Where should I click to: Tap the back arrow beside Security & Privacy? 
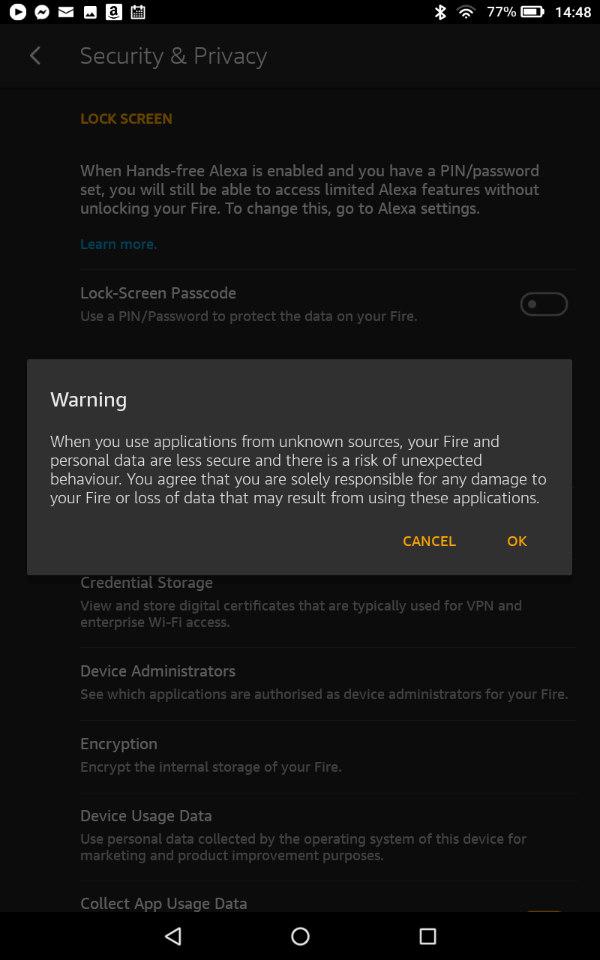35,56
